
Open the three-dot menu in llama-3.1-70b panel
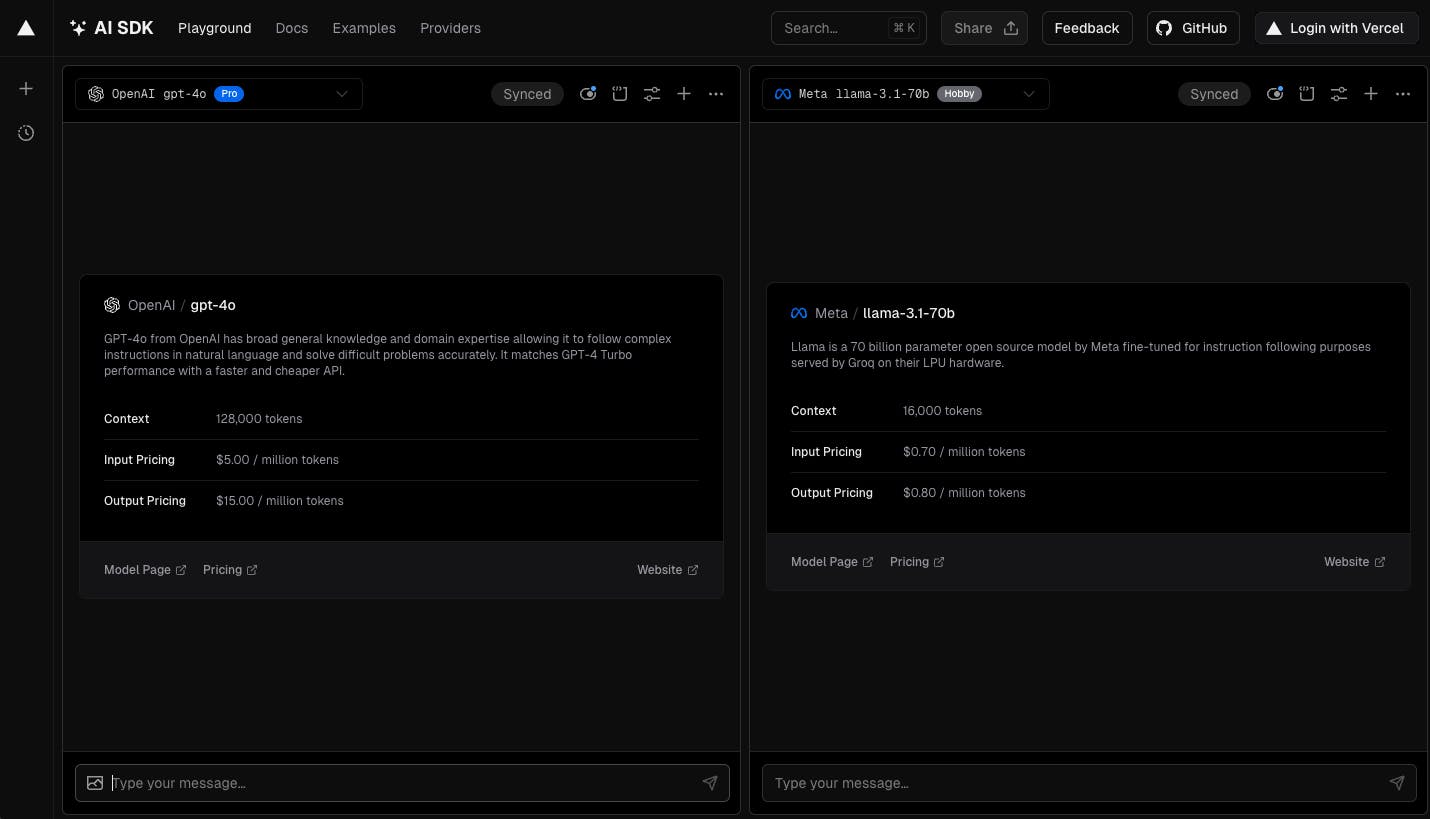pos(1403,94)
